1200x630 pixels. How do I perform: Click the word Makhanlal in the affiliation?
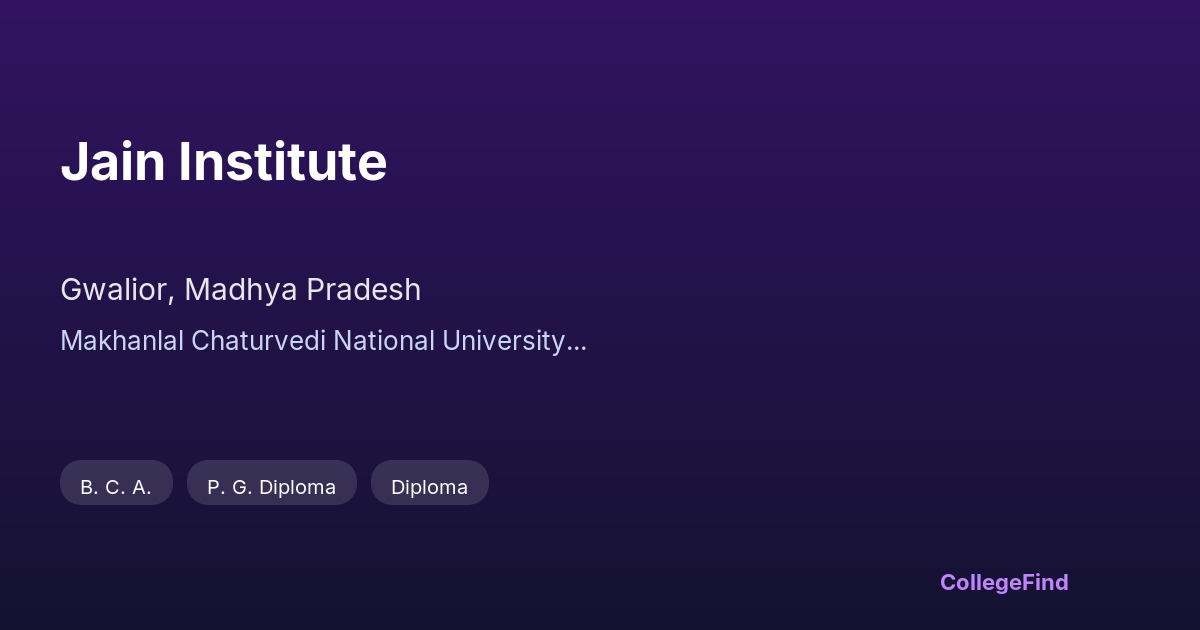pos(122,341)
